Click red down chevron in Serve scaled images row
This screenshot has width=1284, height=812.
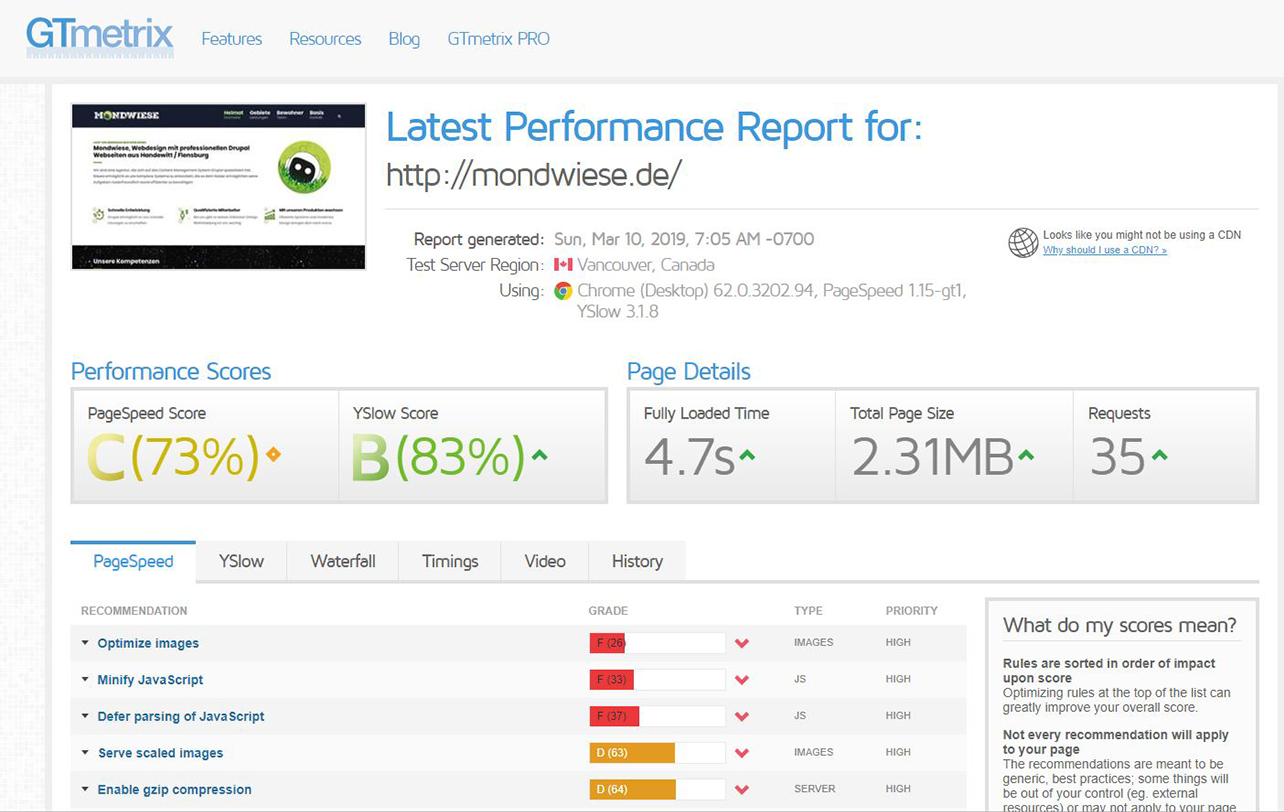pyautogui.click(x=742, y=753)
